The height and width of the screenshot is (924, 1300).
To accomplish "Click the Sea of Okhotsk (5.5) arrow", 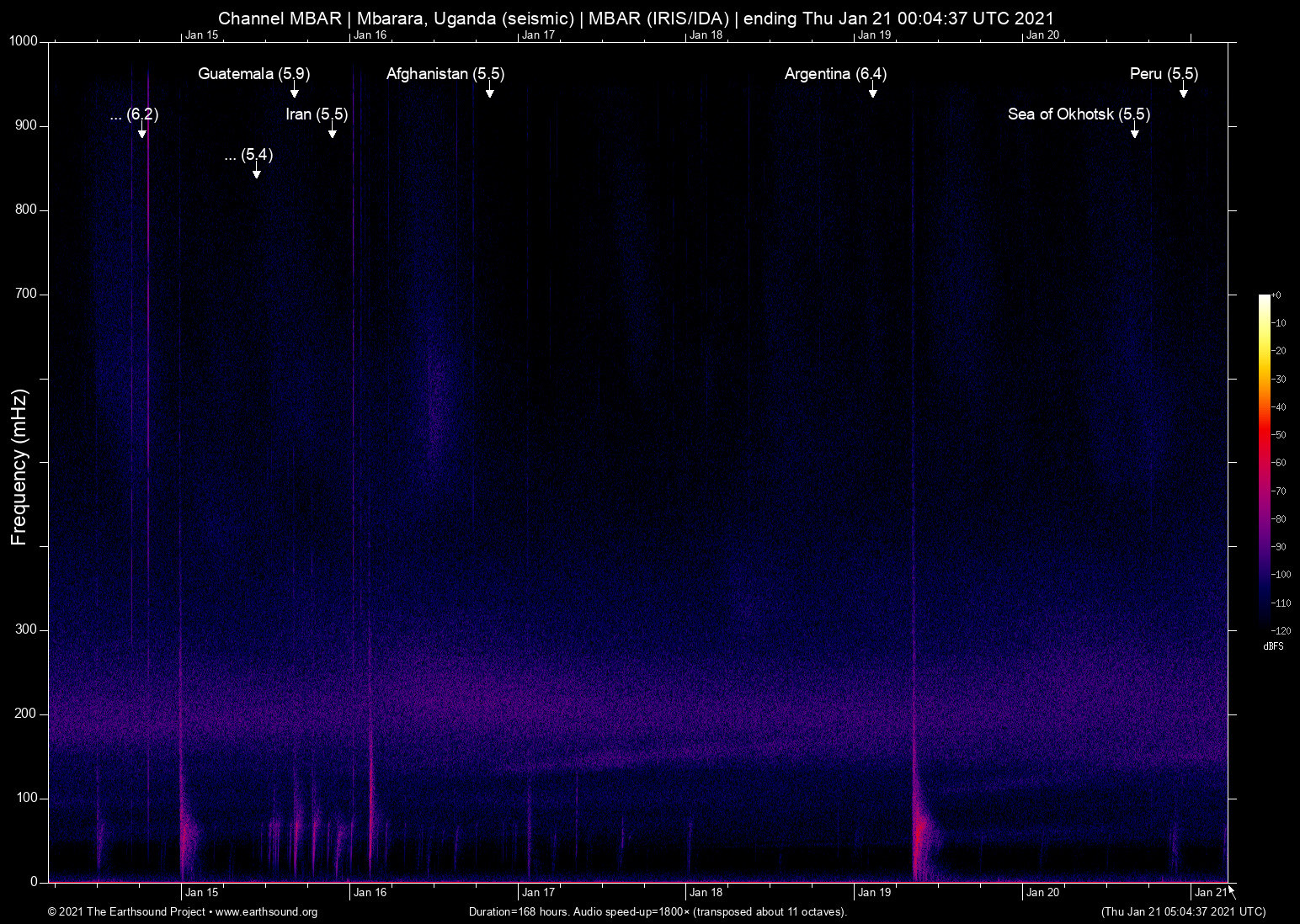I will point(1135,133).
